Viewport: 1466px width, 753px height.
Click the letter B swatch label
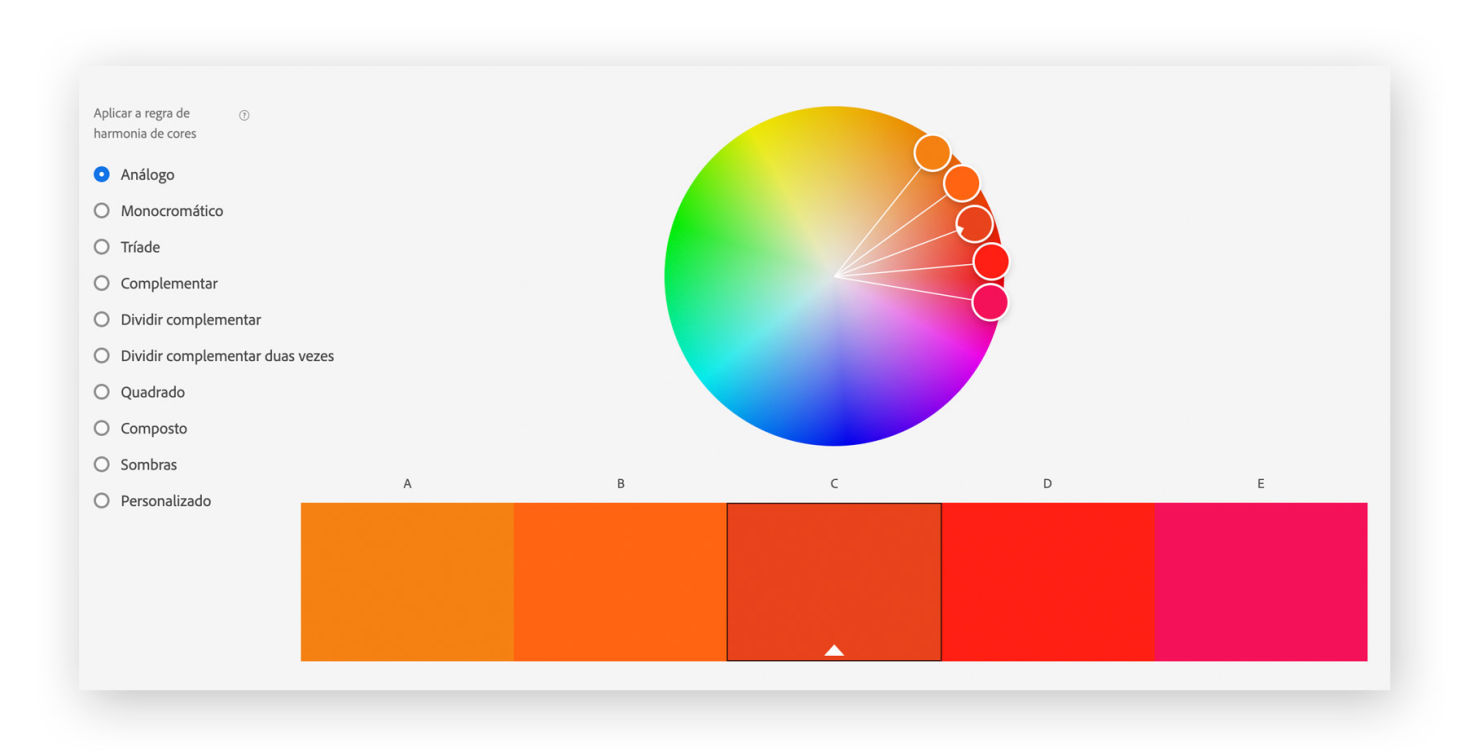(621, 484)
